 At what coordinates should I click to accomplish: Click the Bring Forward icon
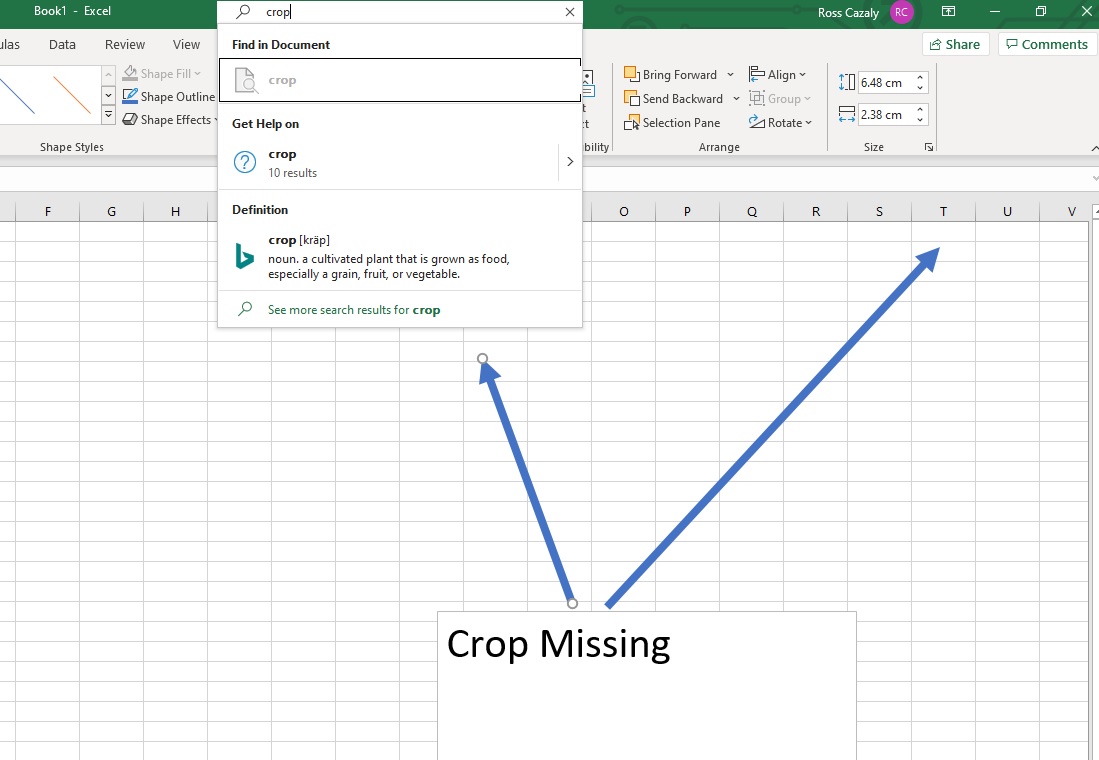632,74
